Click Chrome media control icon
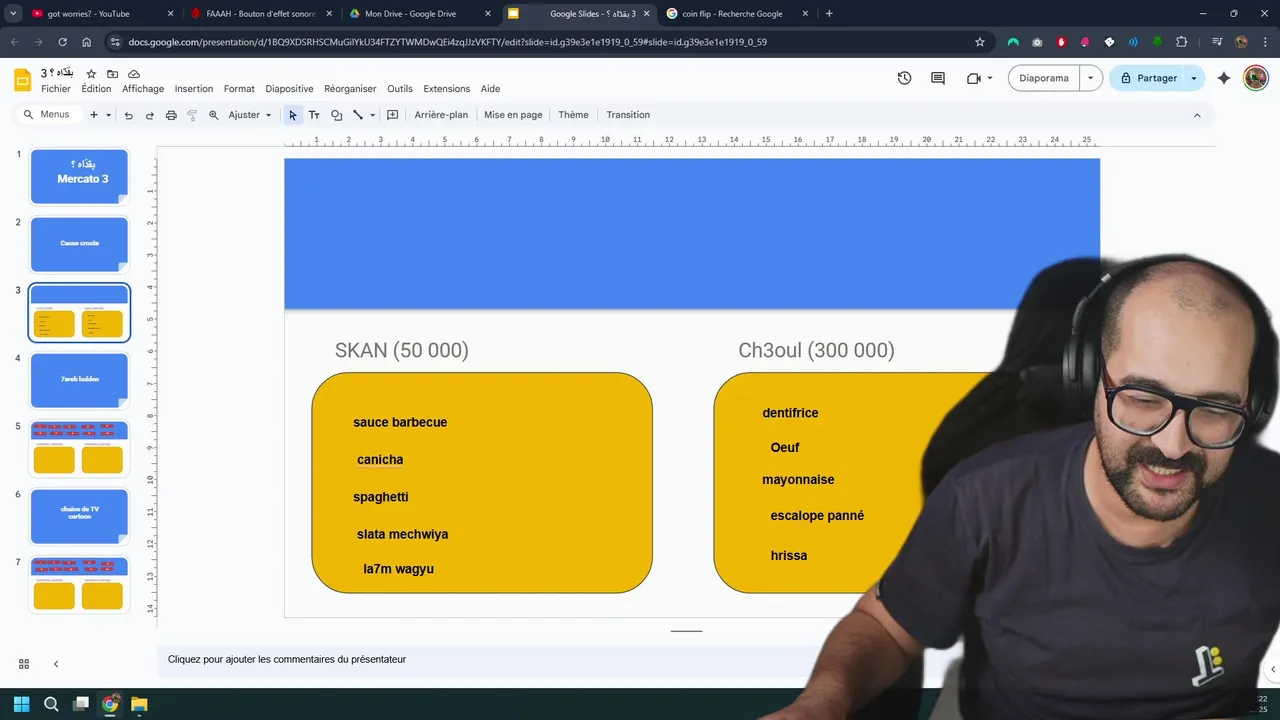The height and width of the screenshot is (720, 1280). tap(1217, 42)
